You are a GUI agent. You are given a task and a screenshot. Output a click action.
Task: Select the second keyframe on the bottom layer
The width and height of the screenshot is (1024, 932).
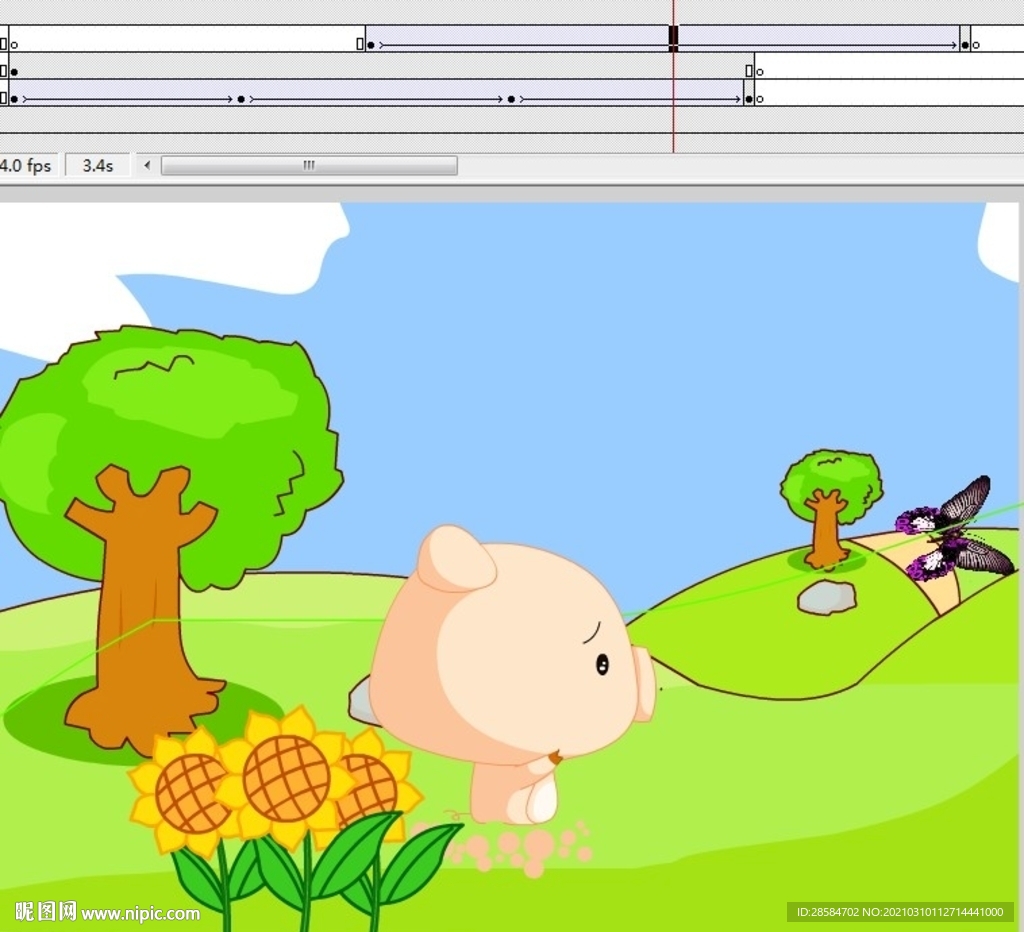point(241,99)
